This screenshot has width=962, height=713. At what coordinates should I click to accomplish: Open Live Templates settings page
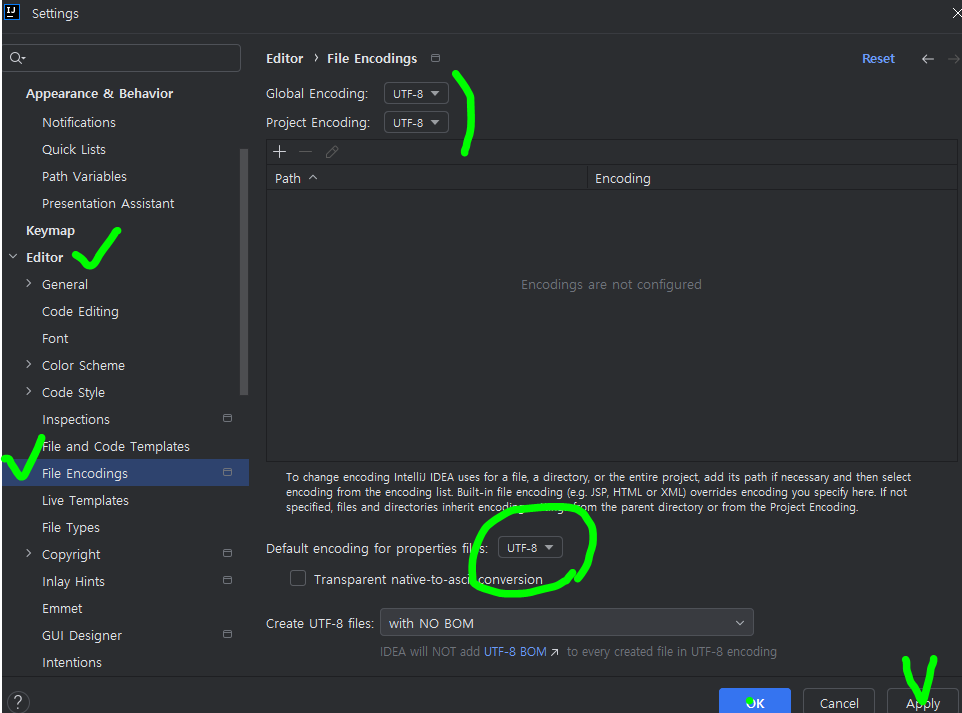[x=85, y=500]
